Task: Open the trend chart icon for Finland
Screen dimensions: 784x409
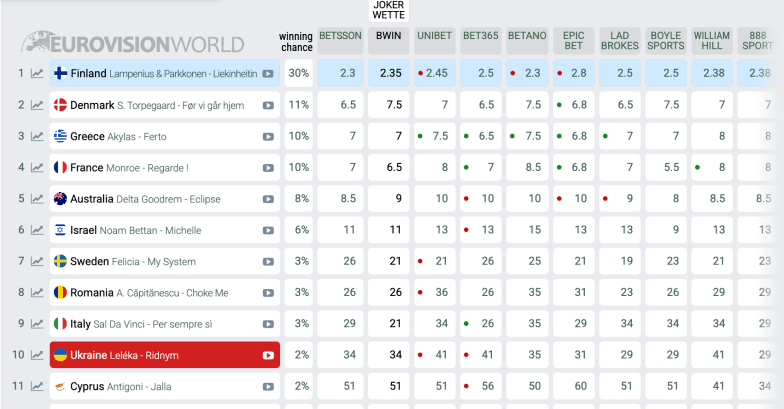Action: 37,73
